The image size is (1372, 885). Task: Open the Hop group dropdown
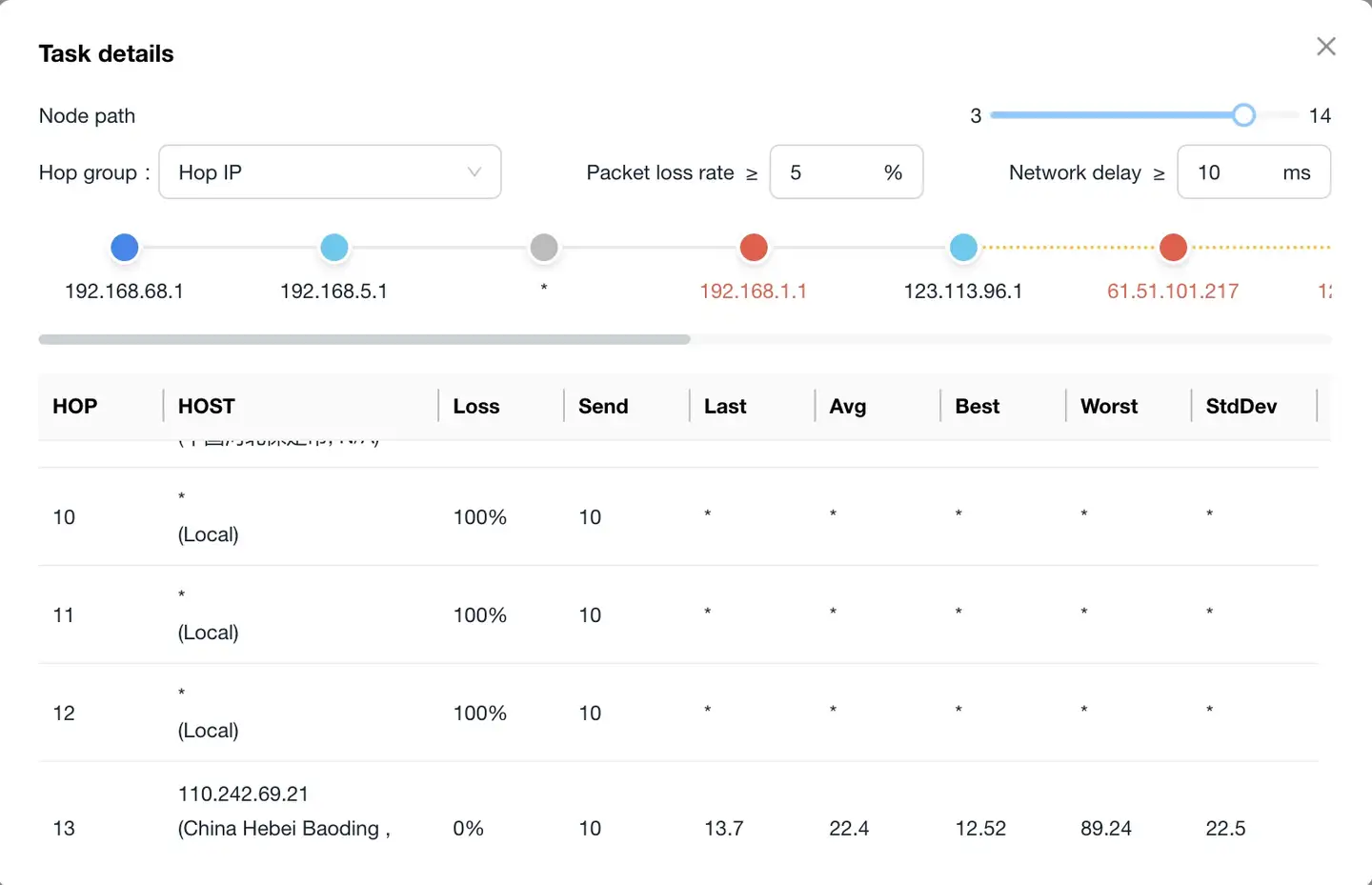click(x=329, y=172)
